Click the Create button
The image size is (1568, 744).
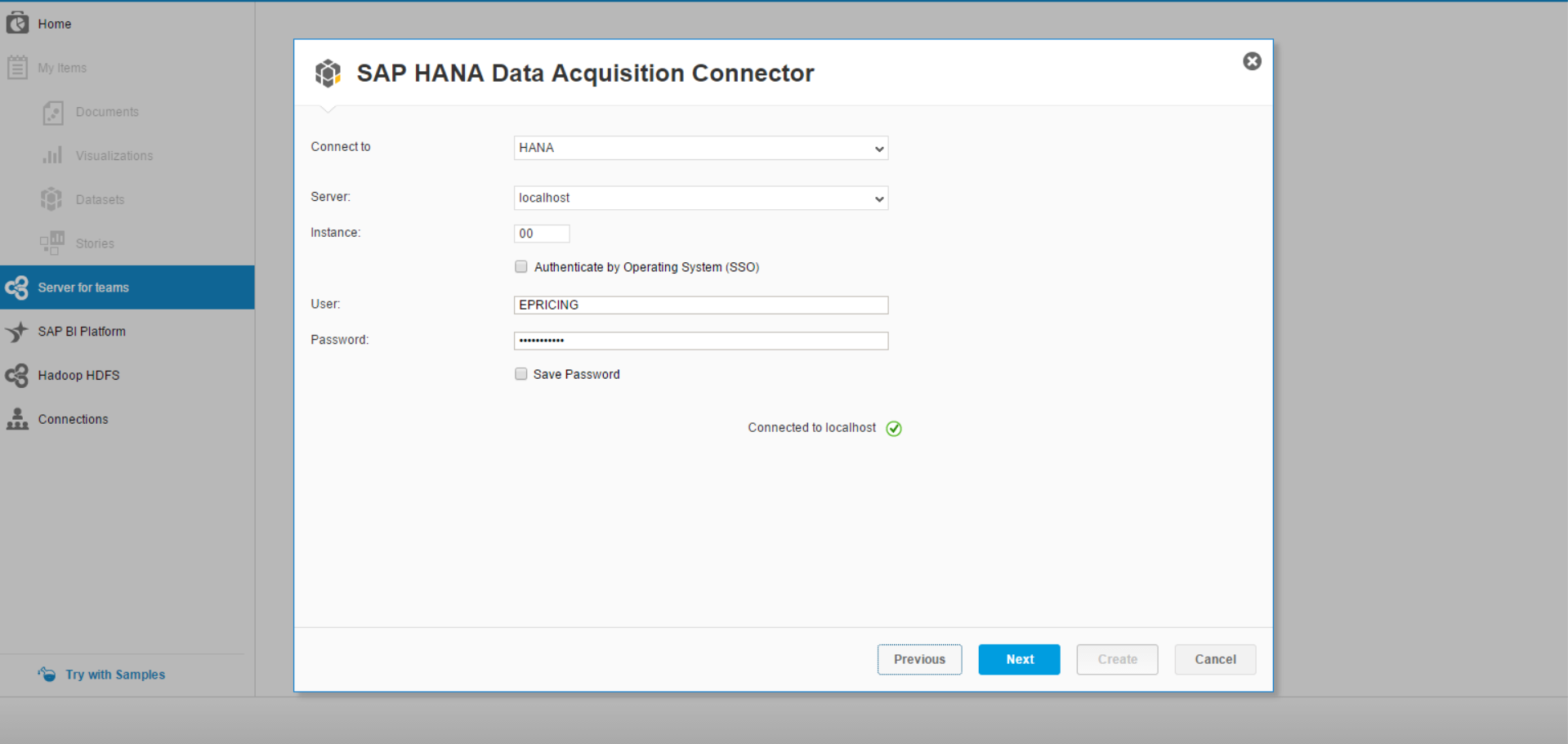1117,659
